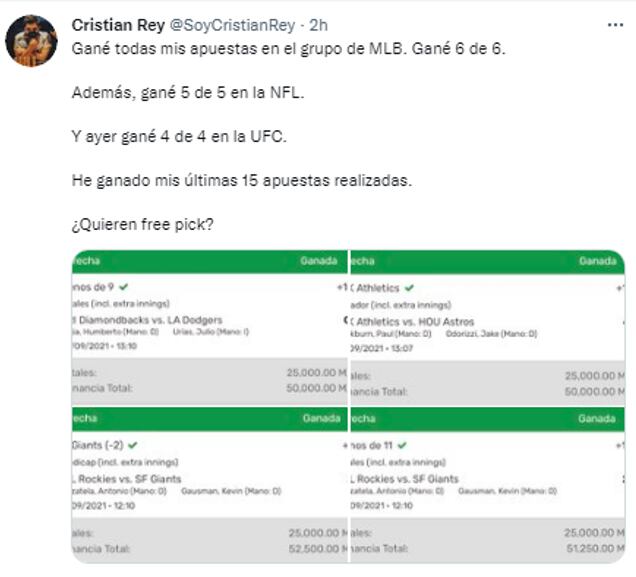Click the "¿Quieren free pick?" tweet line
636x577 pixels.
coord(142,225)
